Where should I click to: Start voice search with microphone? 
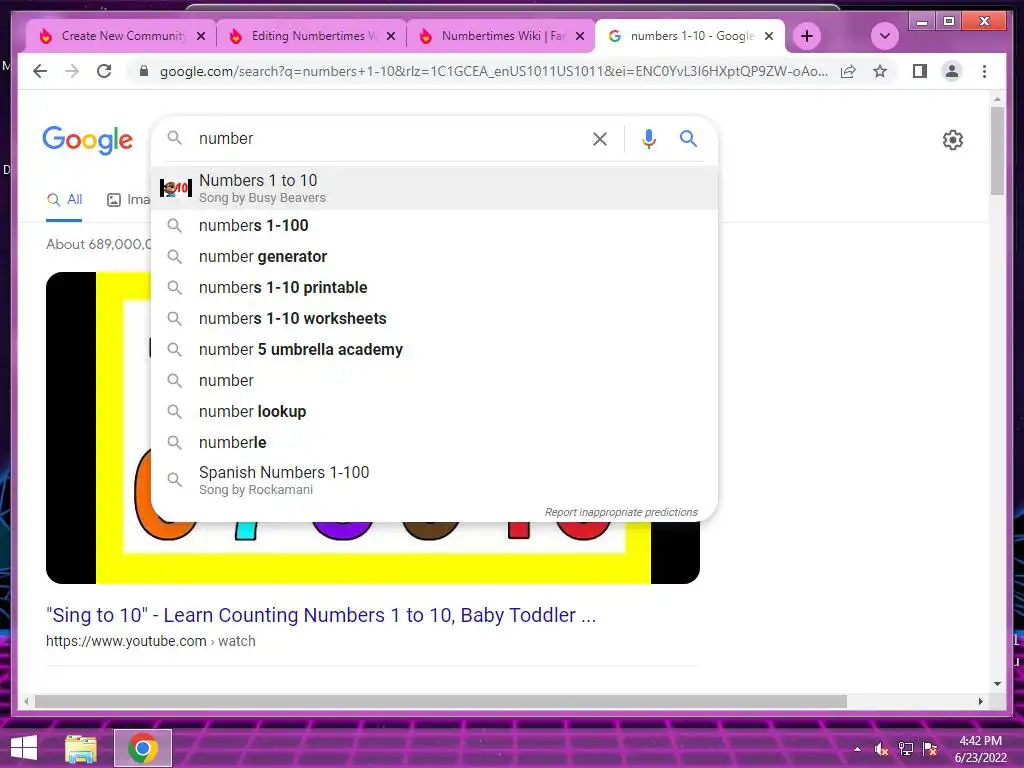tap(648, 138)
